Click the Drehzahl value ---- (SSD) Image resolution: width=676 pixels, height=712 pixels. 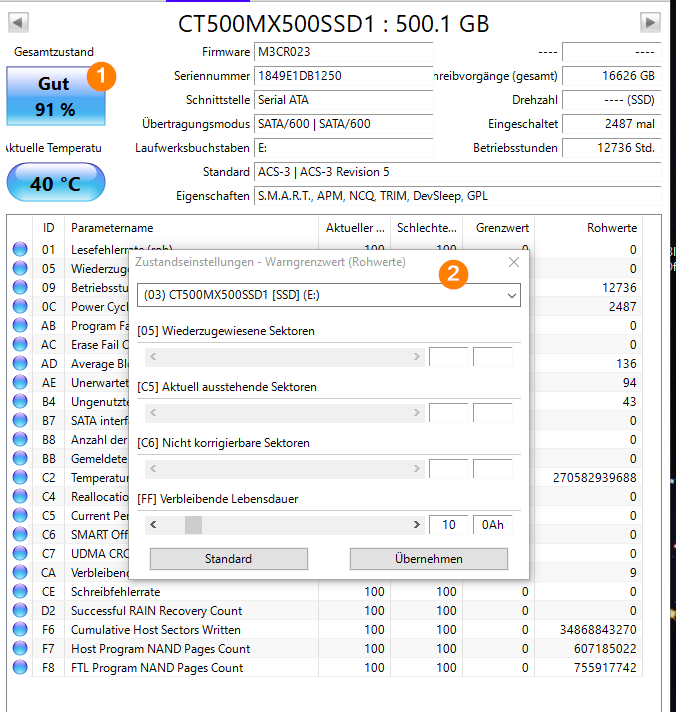(612, 100)
